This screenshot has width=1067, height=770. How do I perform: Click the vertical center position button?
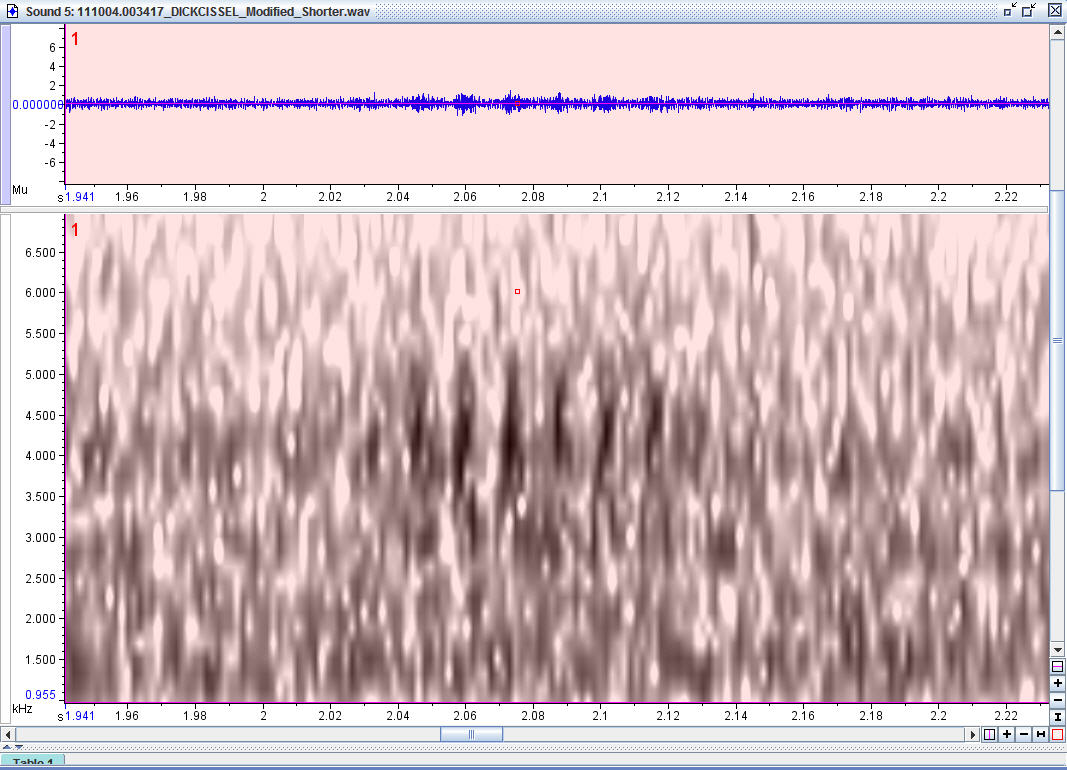pos(1058,666)
